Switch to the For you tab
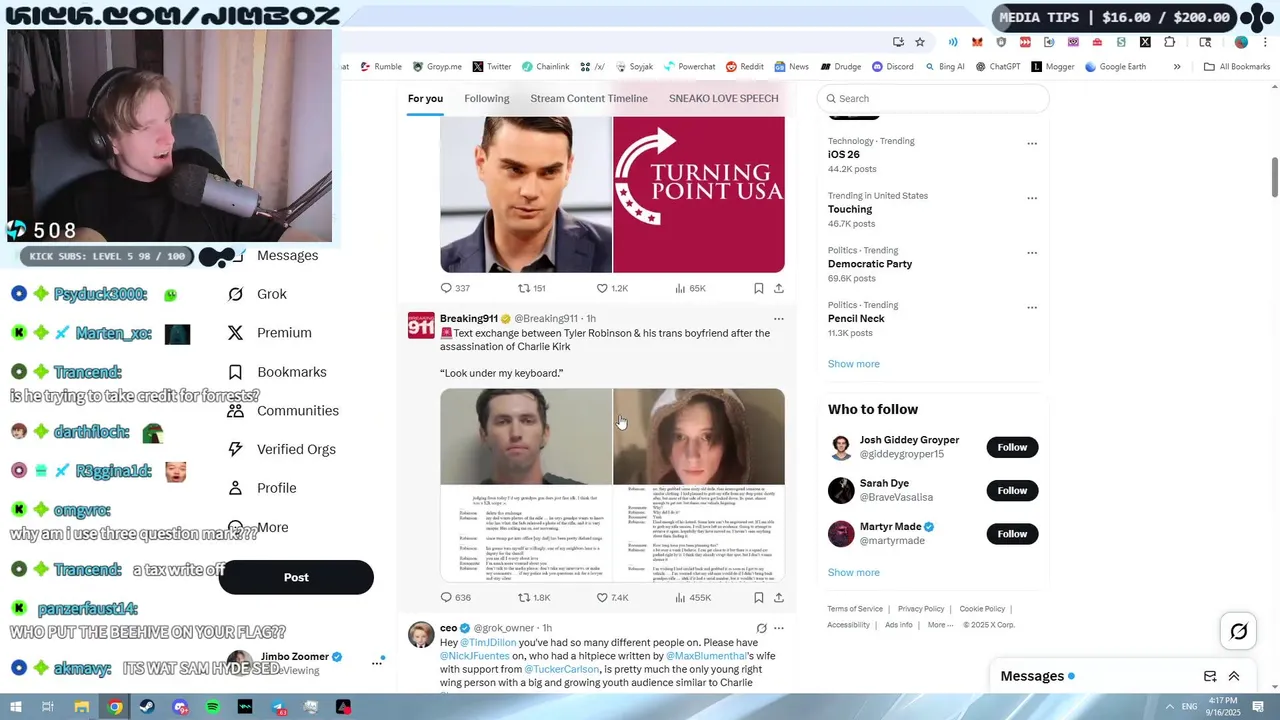 point(425,98)
